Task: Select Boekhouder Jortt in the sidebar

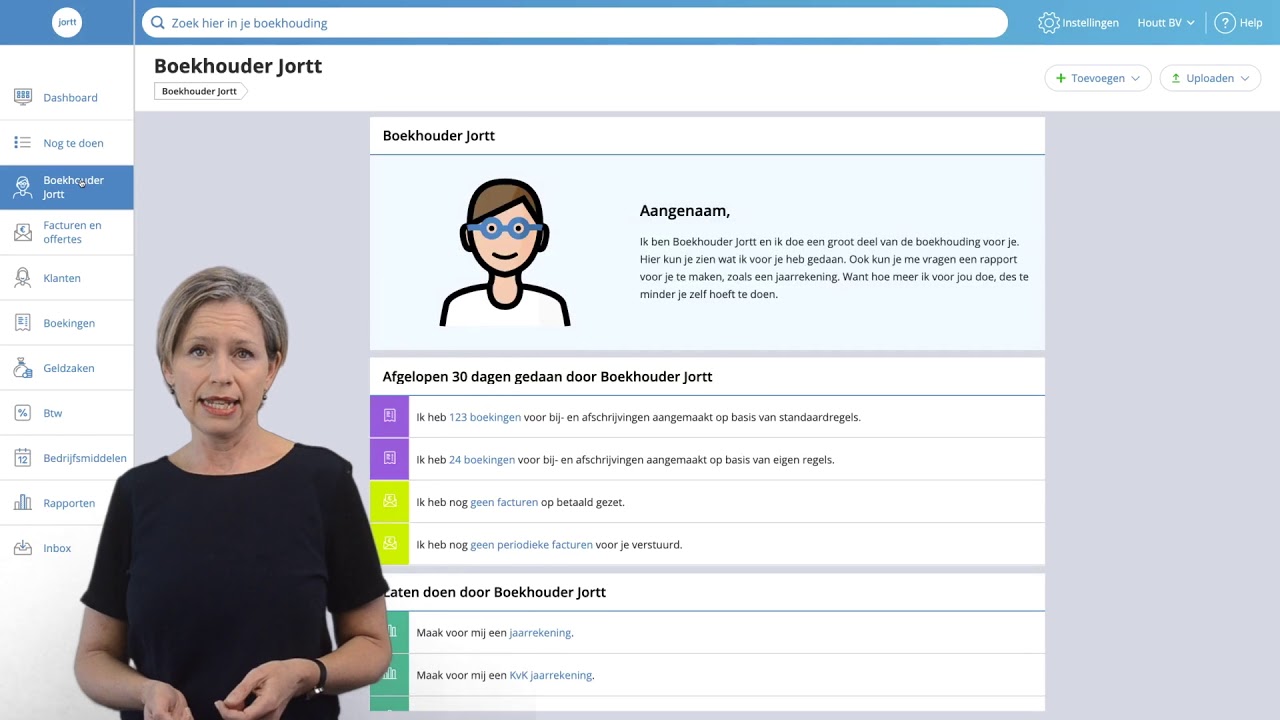Action: [x=66, y=187]
